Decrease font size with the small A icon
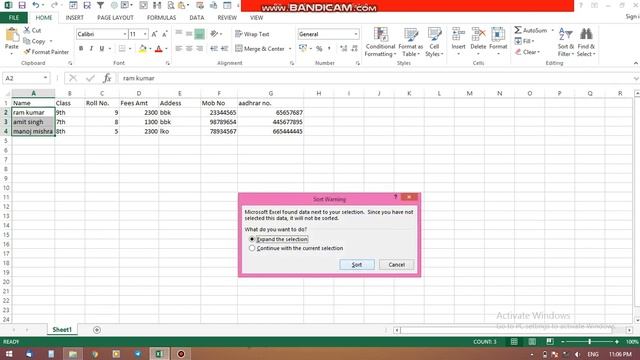The width and height of the screenshot is (640, 360). [x=164, y=34]
